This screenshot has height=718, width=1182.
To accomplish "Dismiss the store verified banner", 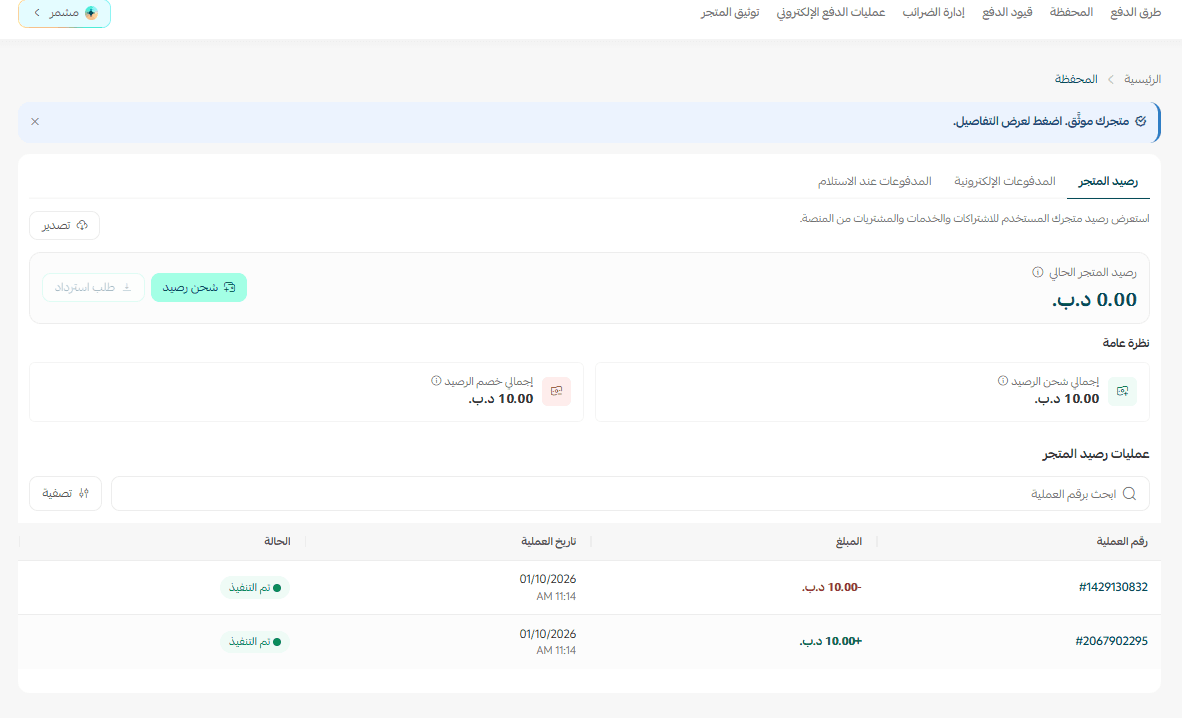I will 35,121.
